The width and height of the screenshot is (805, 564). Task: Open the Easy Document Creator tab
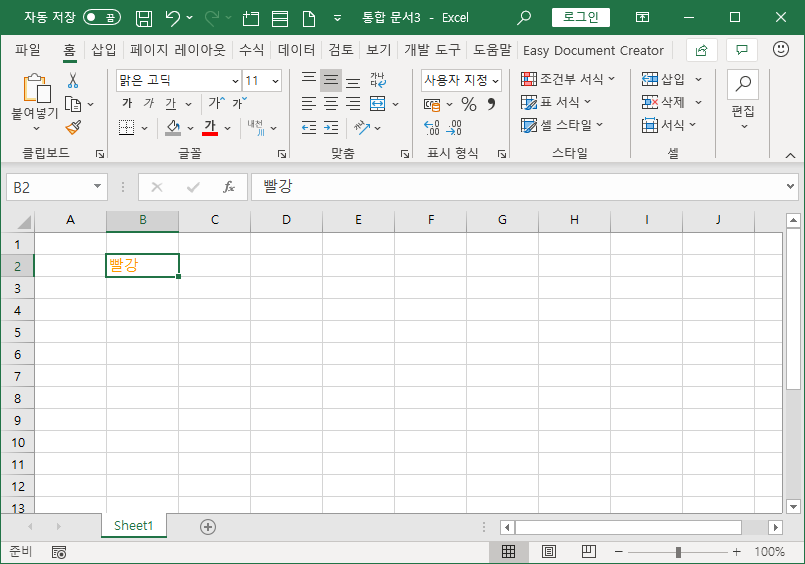pos(593,50)
